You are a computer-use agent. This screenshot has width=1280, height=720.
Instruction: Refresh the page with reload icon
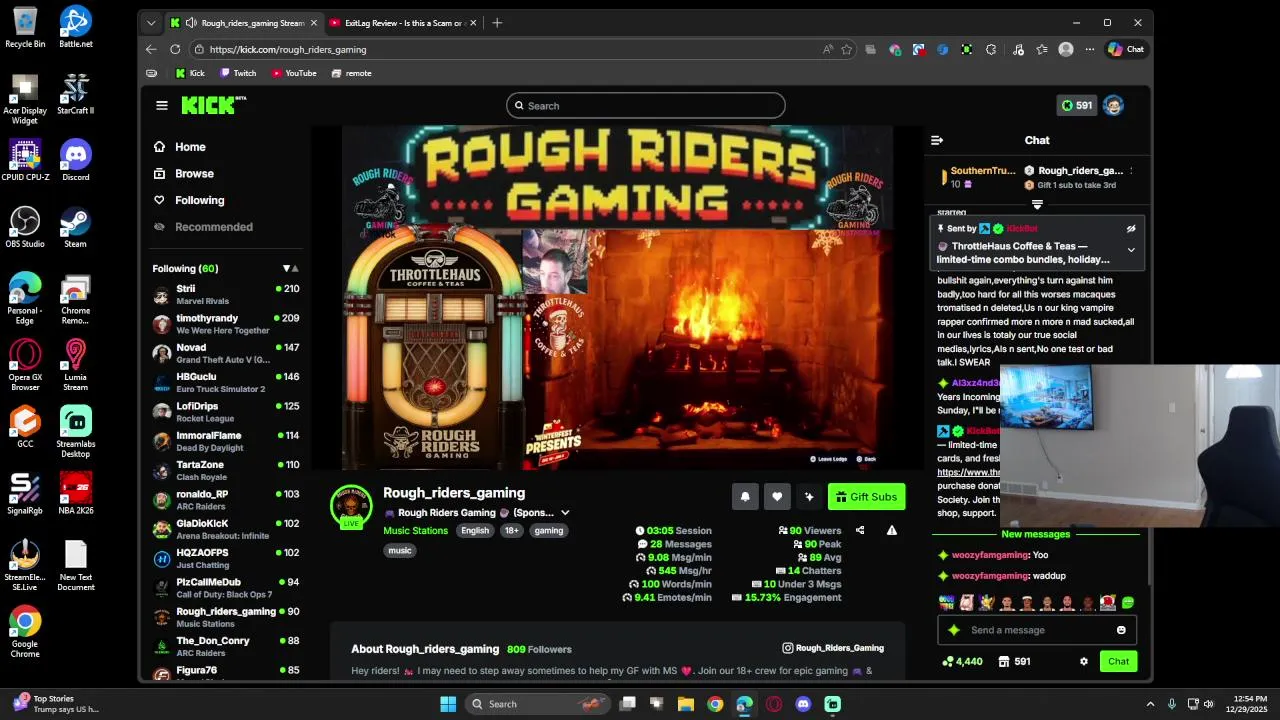175,49
